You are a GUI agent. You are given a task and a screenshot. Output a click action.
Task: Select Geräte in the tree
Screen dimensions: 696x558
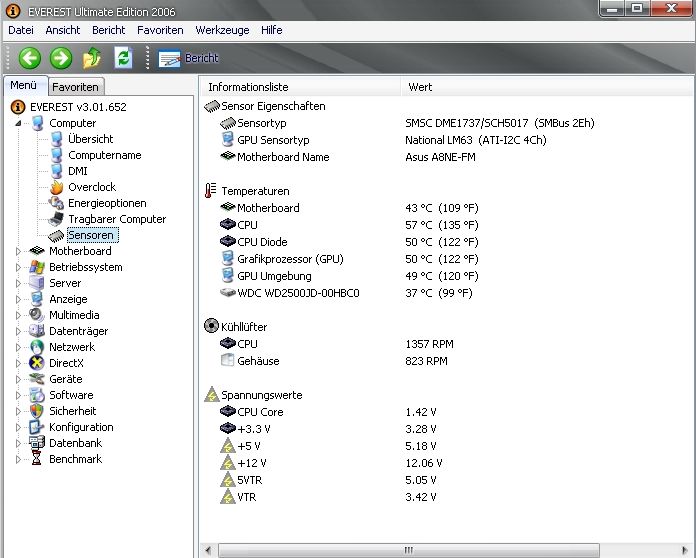[66, 379]
